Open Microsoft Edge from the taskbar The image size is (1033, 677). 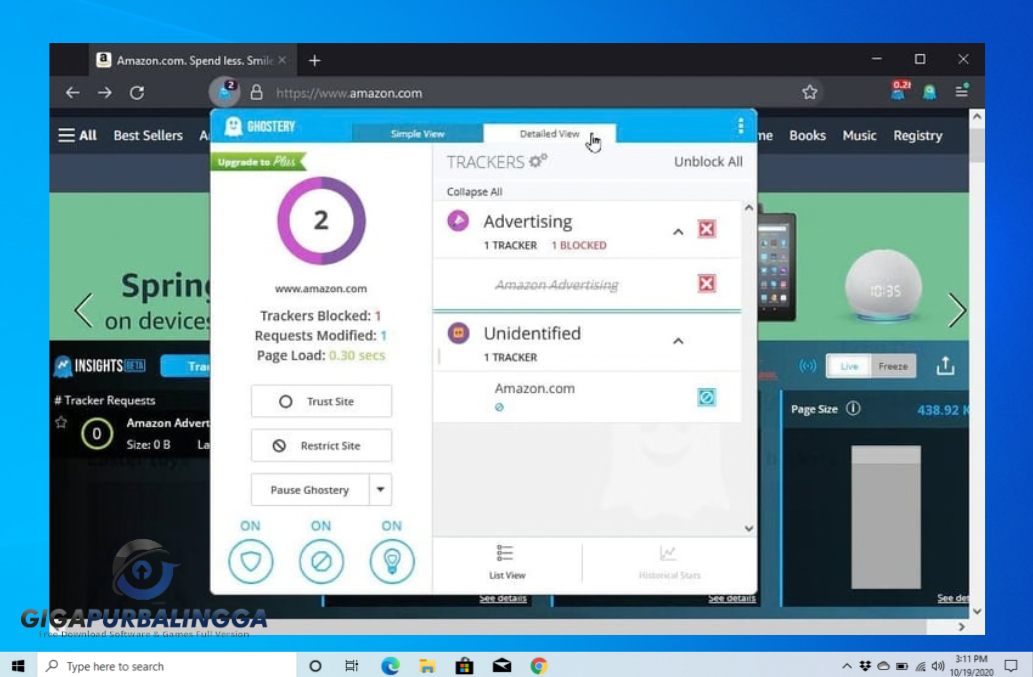click(x=390, y=666)
